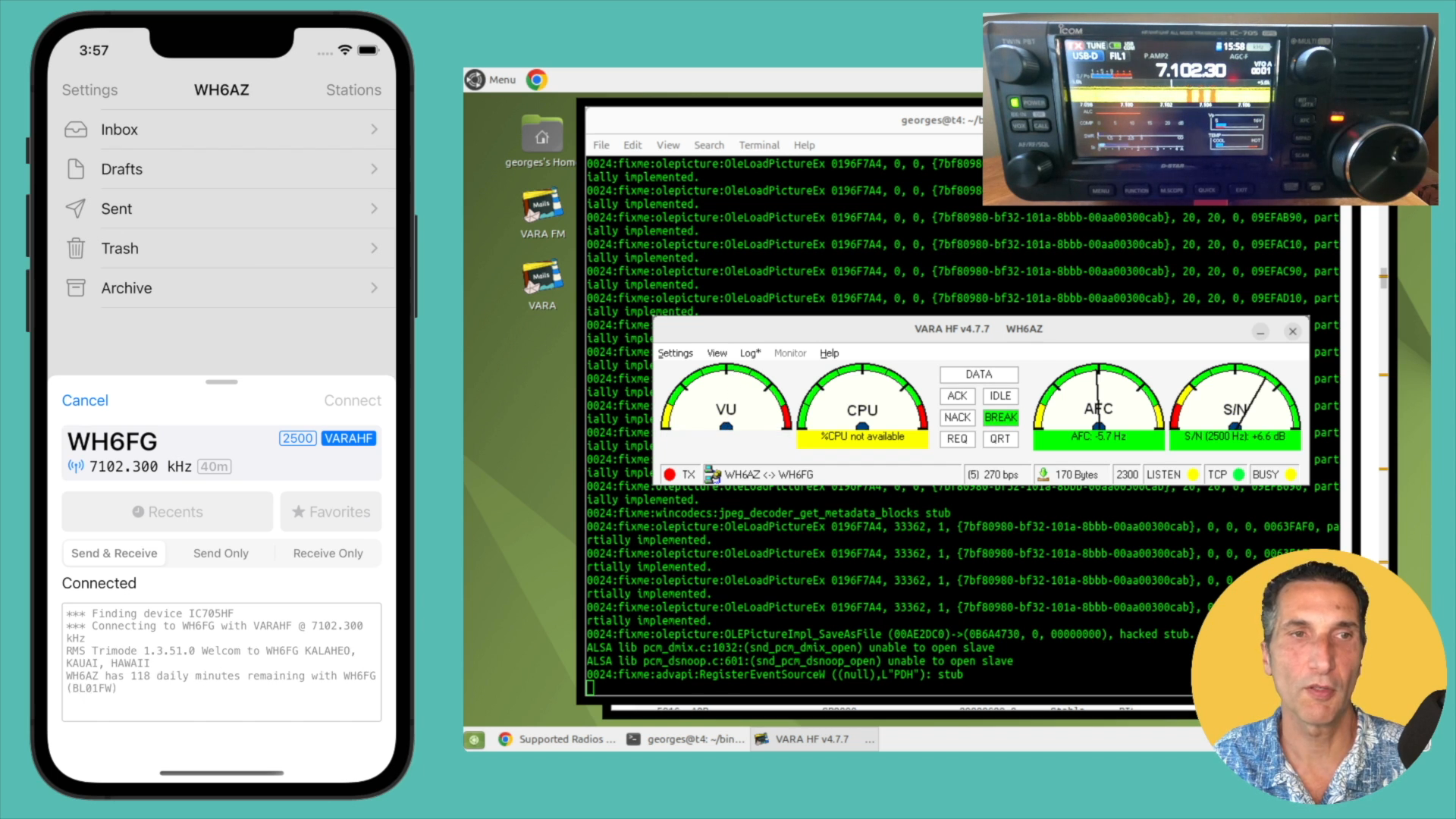Expand the Sent row chevron
Image resolution: width=1456 pixels, height=819 pixels.
pos(374,209)
